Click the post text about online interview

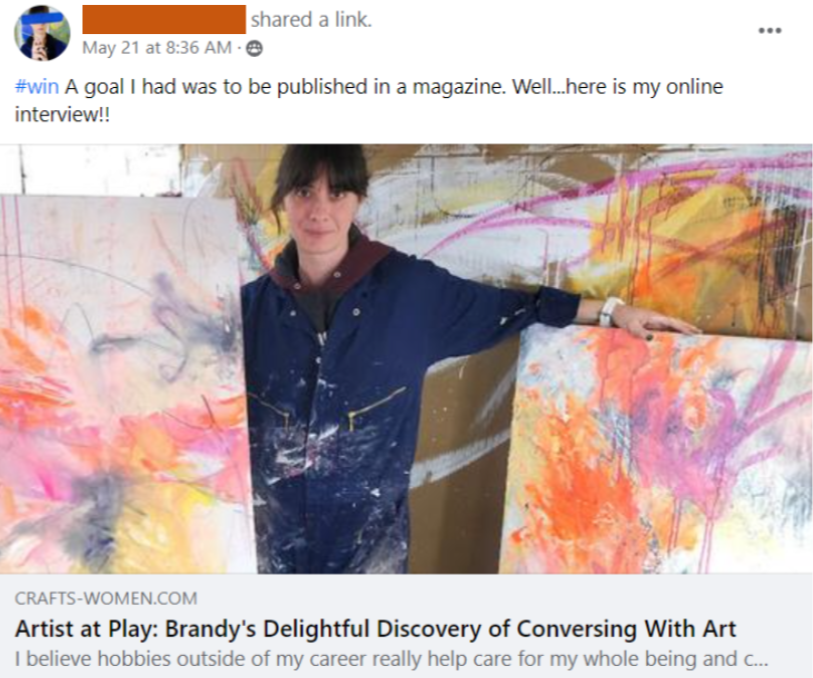[369, 100]
